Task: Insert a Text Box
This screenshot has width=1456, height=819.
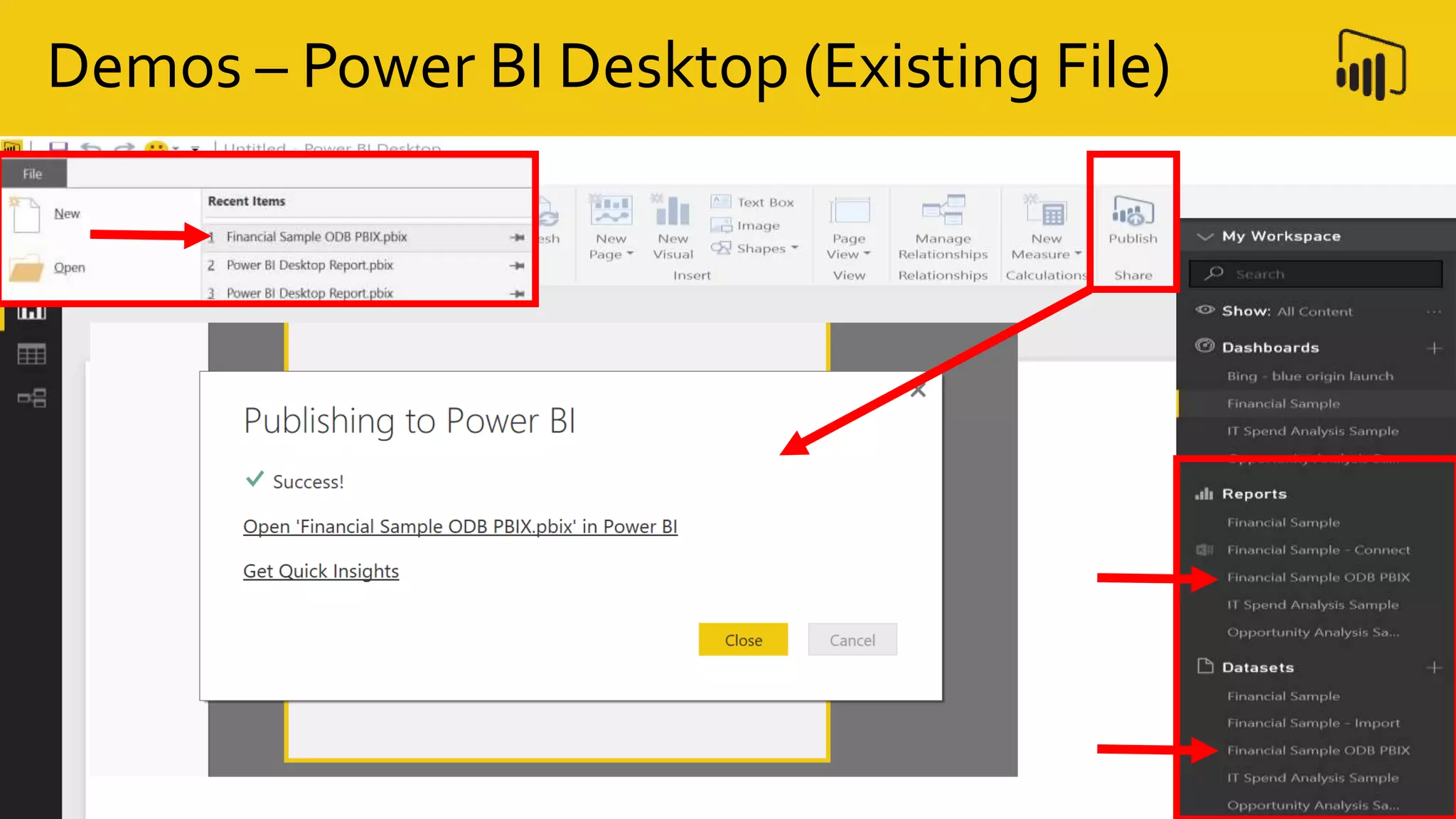Action: click(752, 202)
